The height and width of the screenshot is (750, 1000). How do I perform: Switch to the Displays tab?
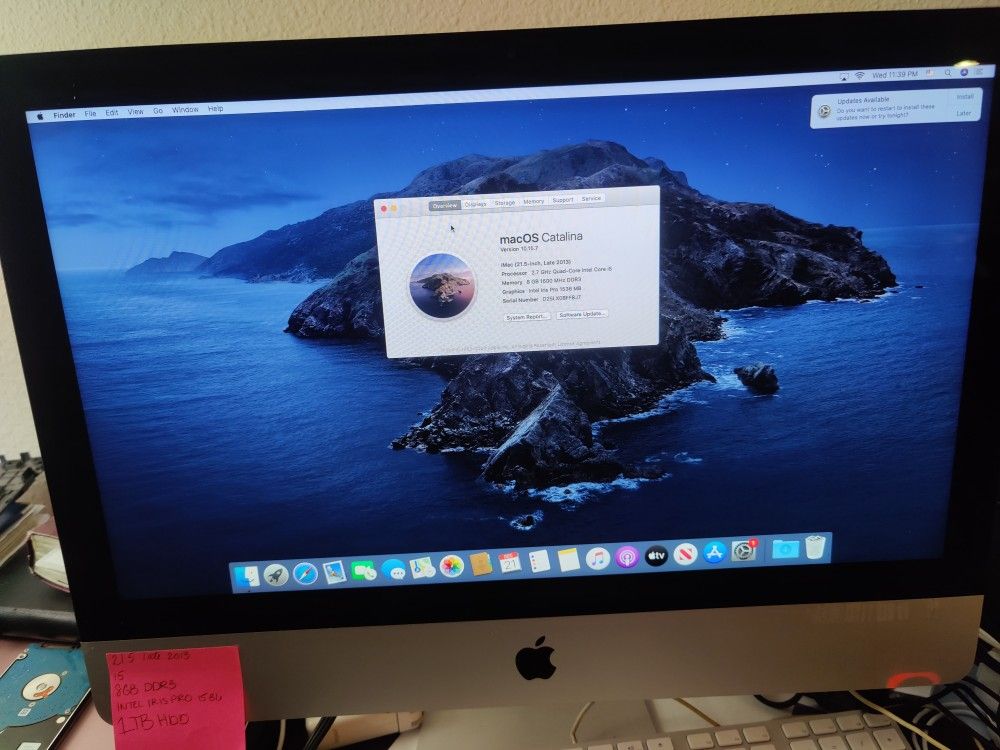tap(475, 204)
